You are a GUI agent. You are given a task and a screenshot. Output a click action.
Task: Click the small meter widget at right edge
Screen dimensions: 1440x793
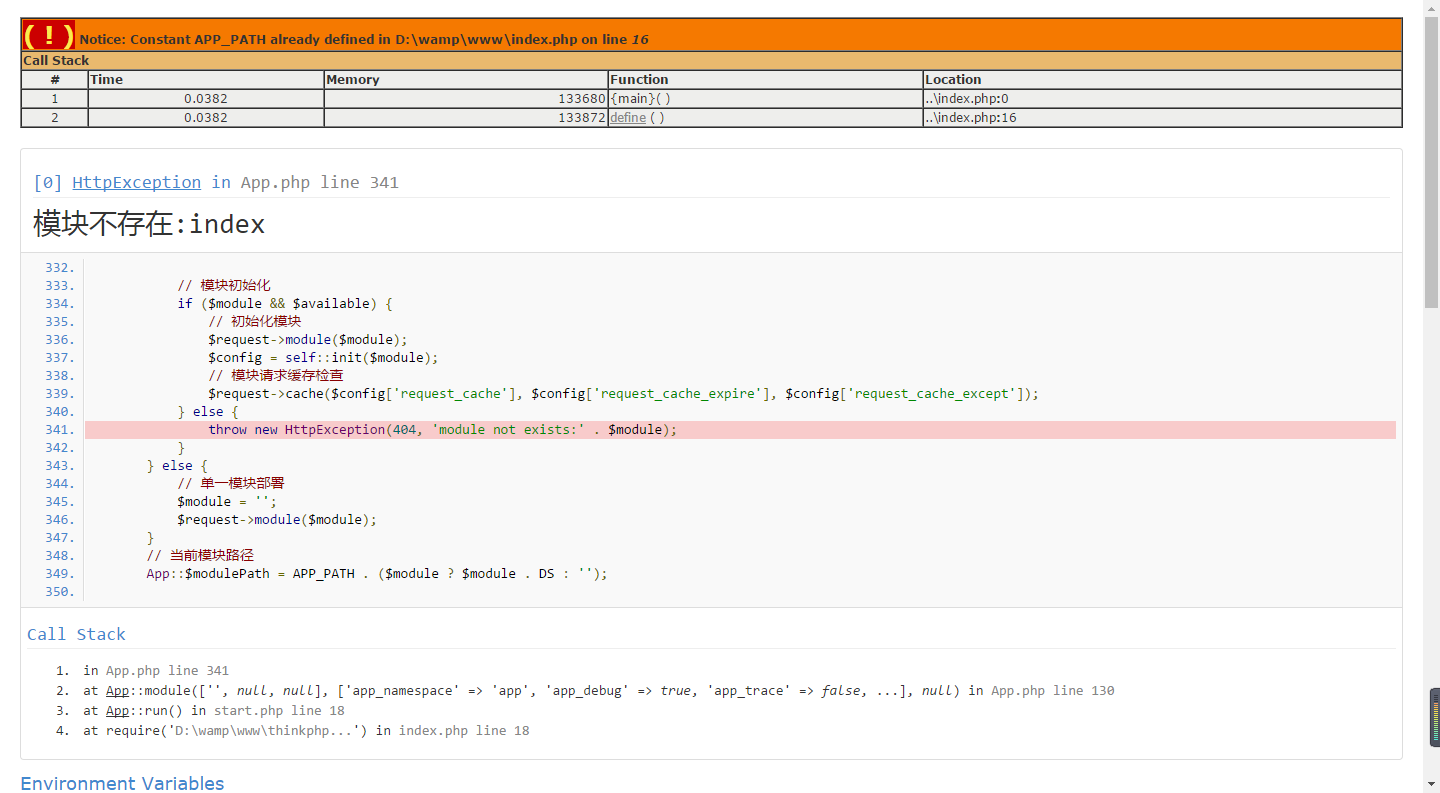tap(1434, 716)
